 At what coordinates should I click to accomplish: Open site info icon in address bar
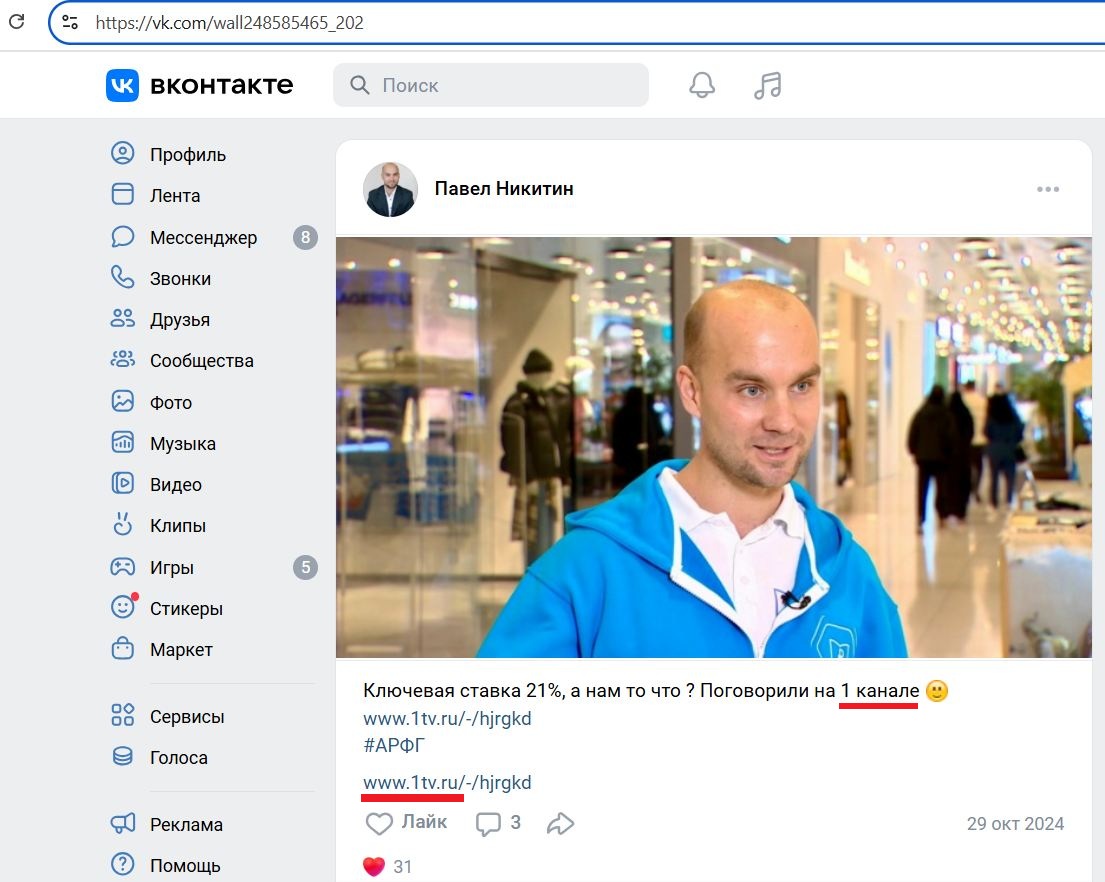[x=69, y=22]
